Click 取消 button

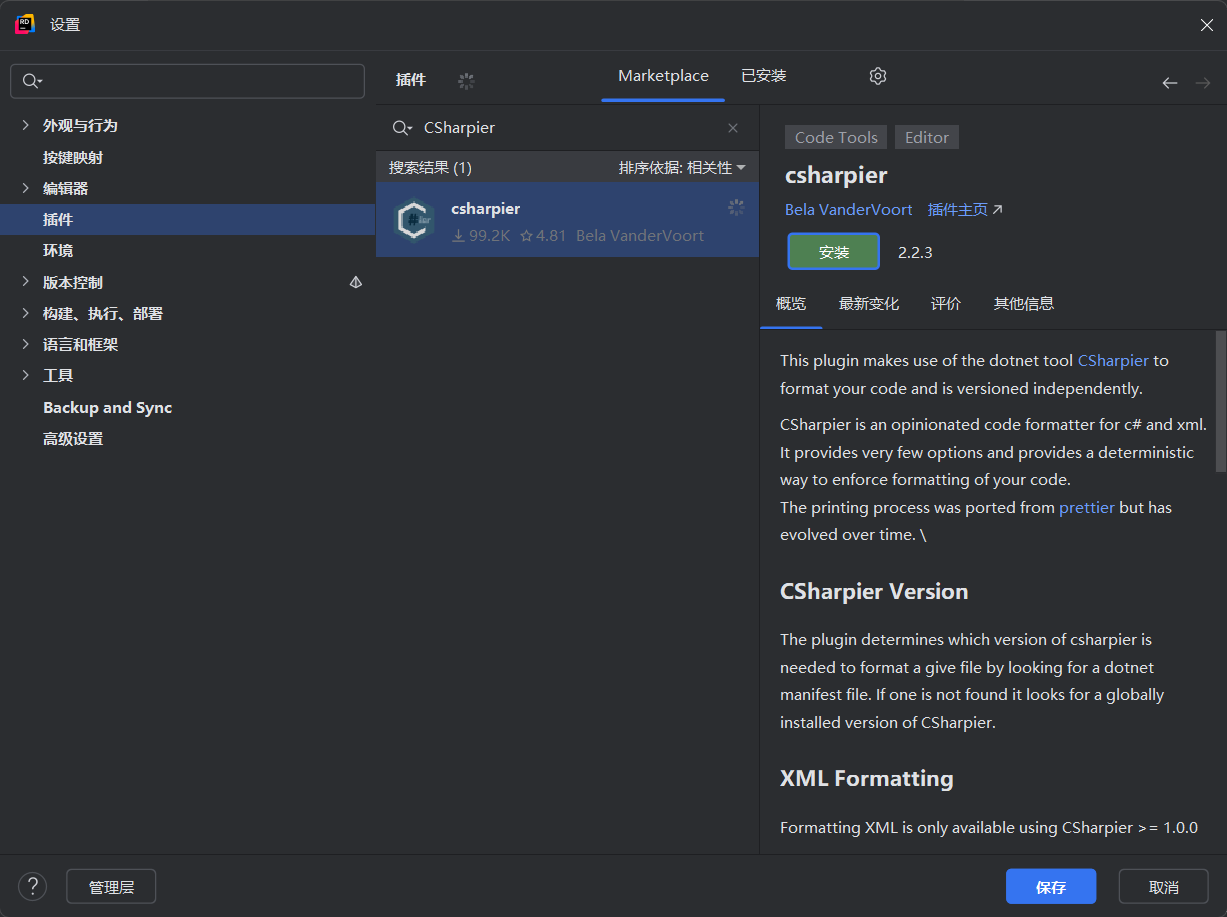(x=1164, y=887)
